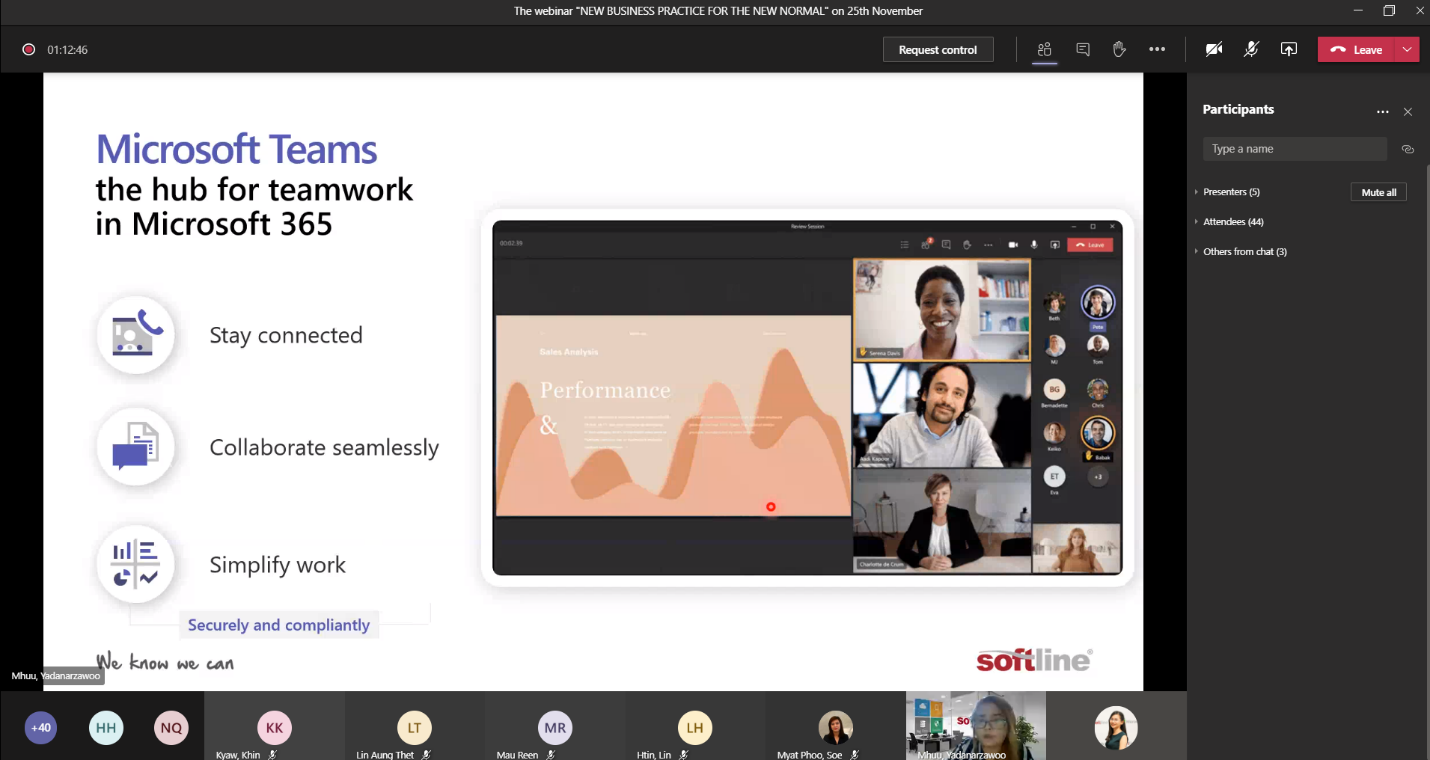The image size is (1430, 760).
Task: Click the Participants panel heading
Action: pos(1238,110)
